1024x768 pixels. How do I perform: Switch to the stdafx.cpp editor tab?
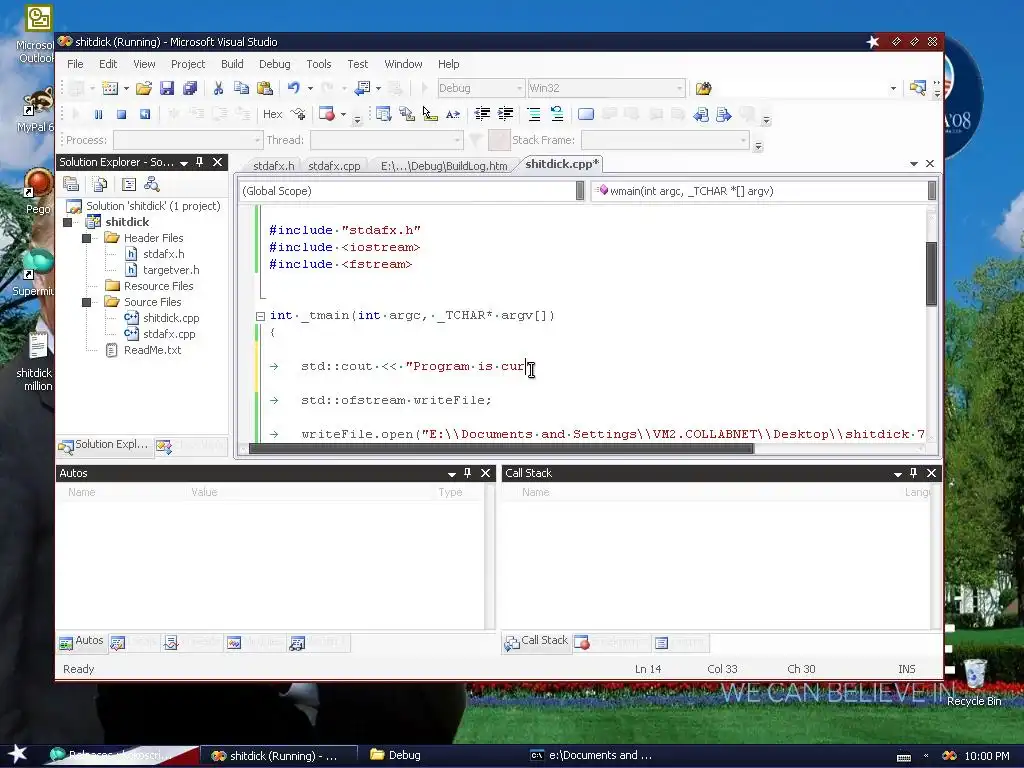coord(334,166)
